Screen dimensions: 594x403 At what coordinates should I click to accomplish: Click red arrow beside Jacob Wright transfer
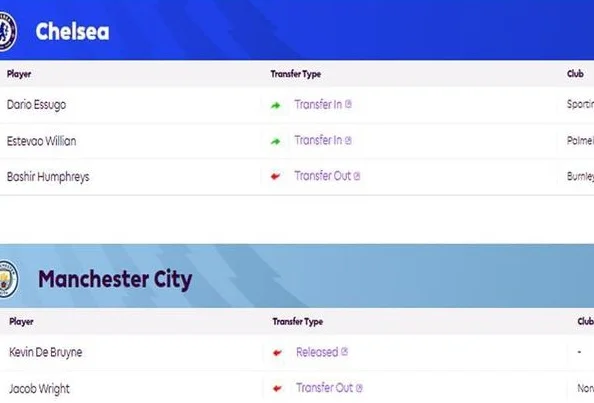[x=277, y=388]
